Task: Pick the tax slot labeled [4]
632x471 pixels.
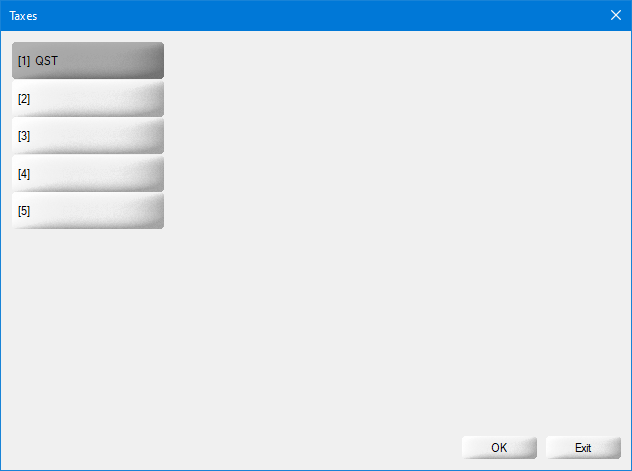Action: [88, 174]
